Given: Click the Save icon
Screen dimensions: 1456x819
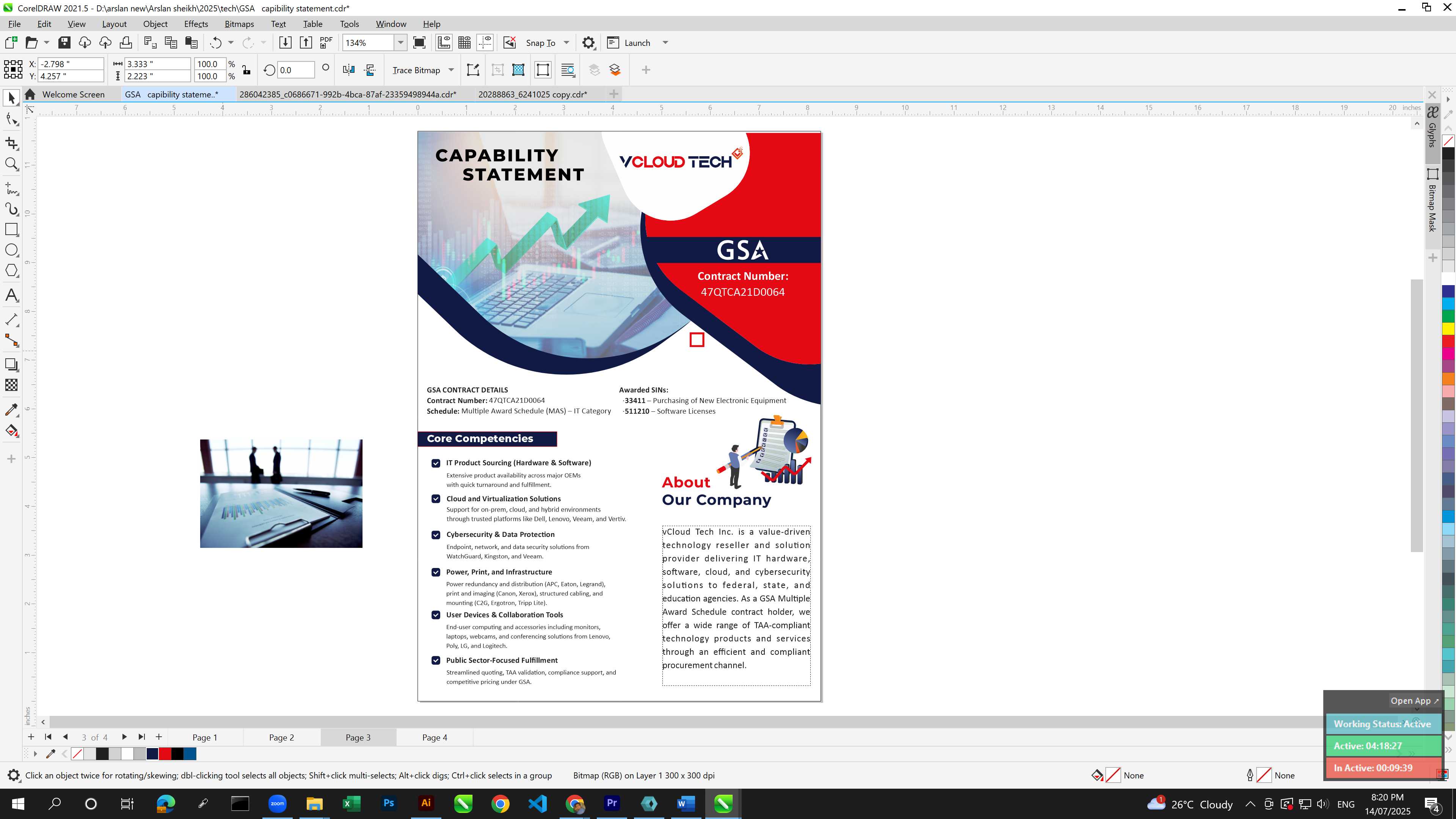Looking at the screenshot, I should coord(64,43).
